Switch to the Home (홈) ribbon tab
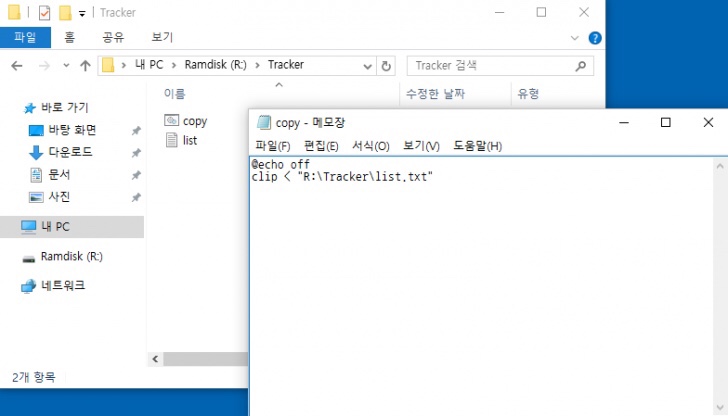The height and width of the screenshot is (416, 728). tap(69, 37)
